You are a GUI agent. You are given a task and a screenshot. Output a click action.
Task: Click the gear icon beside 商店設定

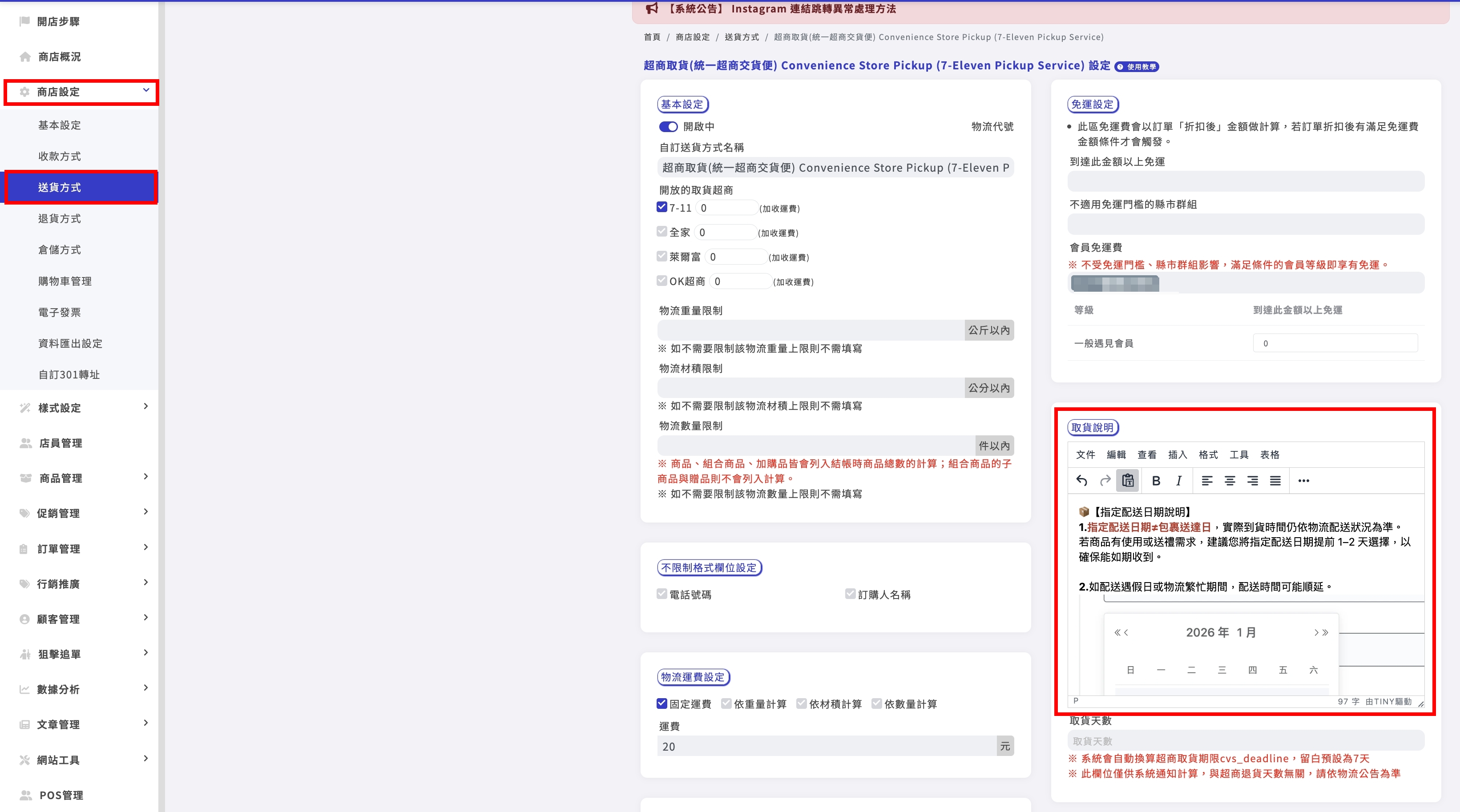[x=24, y=92]
